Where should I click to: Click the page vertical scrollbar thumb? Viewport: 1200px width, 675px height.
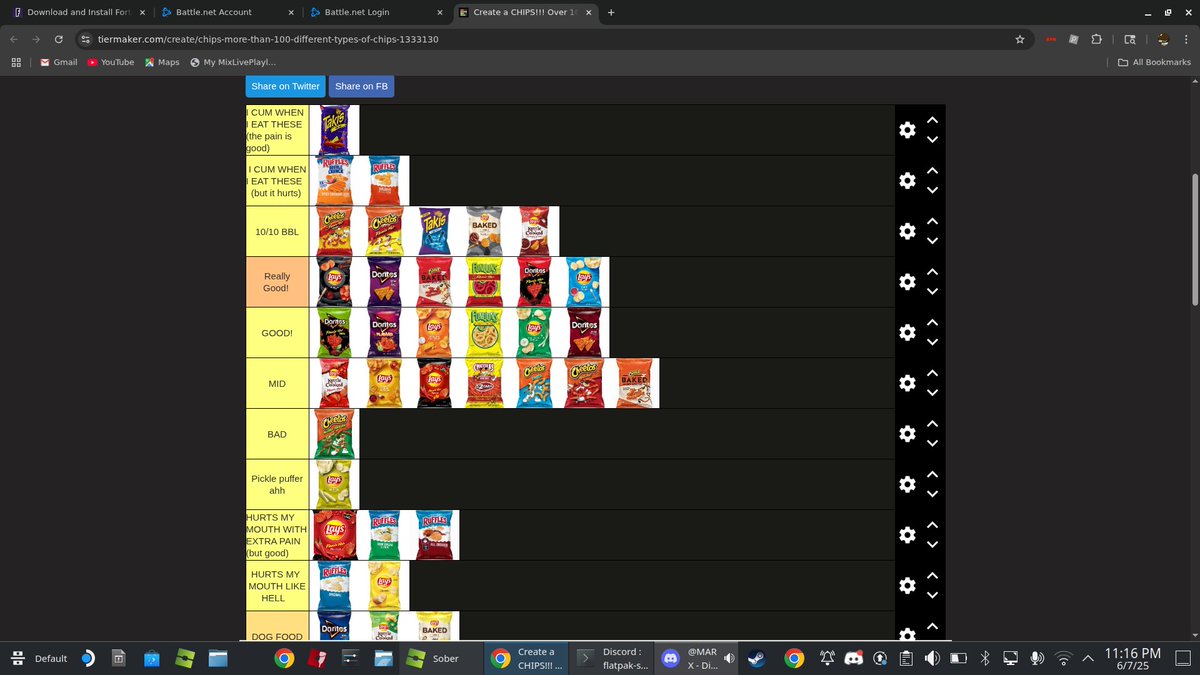coord(1194,239)
